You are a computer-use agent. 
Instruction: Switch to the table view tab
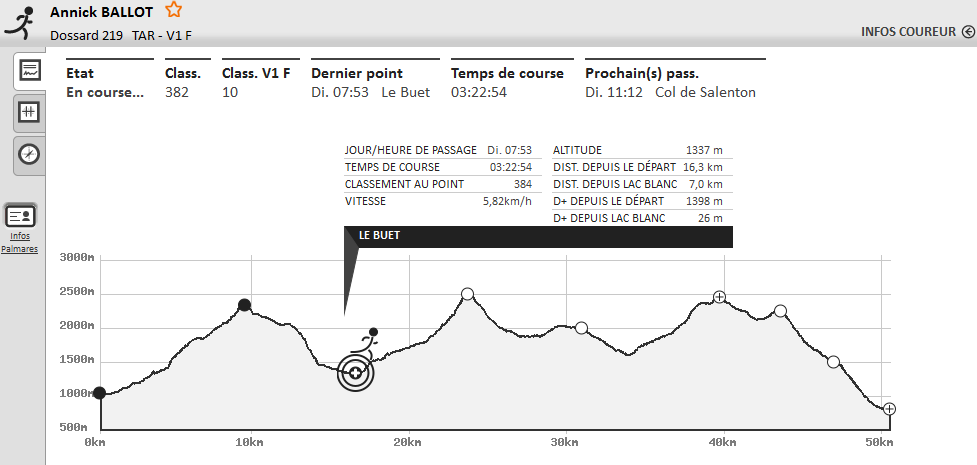click(29, 112)
